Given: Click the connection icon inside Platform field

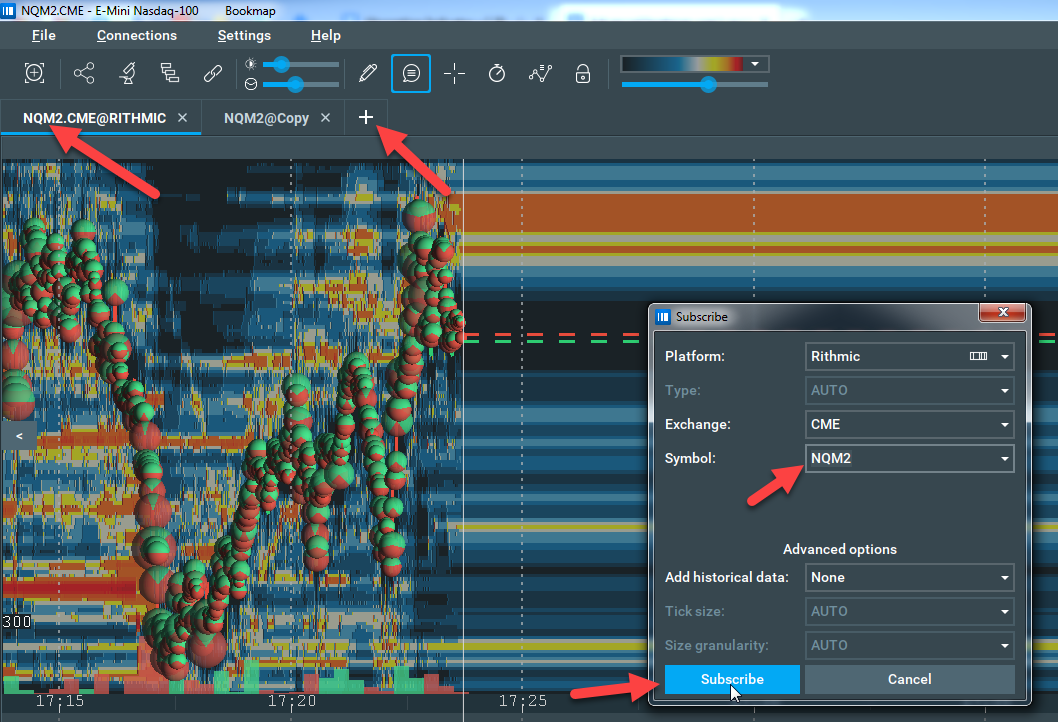Looking at the screenshot, I should click(x=978, y=356).
